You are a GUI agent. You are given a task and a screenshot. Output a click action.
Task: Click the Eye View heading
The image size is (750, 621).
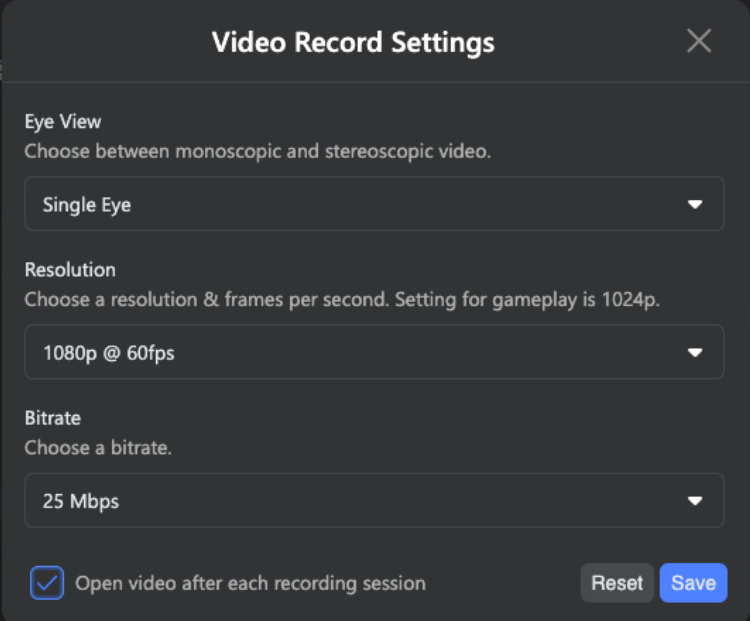63,122
